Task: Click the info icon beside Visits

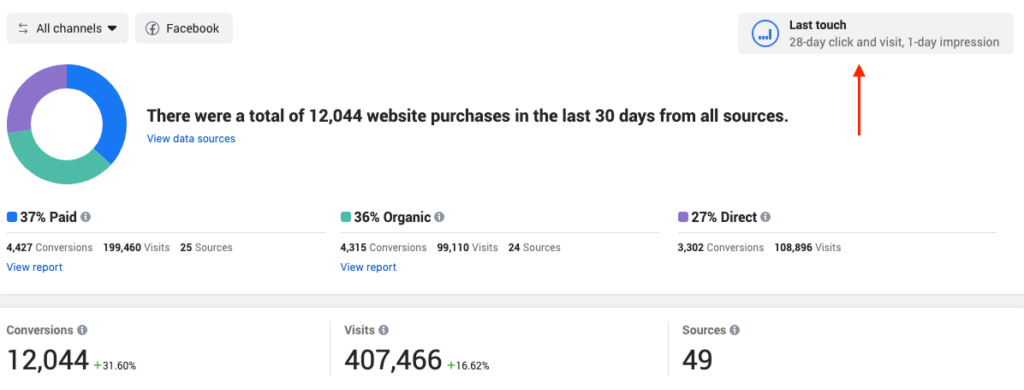Action: (x=383, y=331)
